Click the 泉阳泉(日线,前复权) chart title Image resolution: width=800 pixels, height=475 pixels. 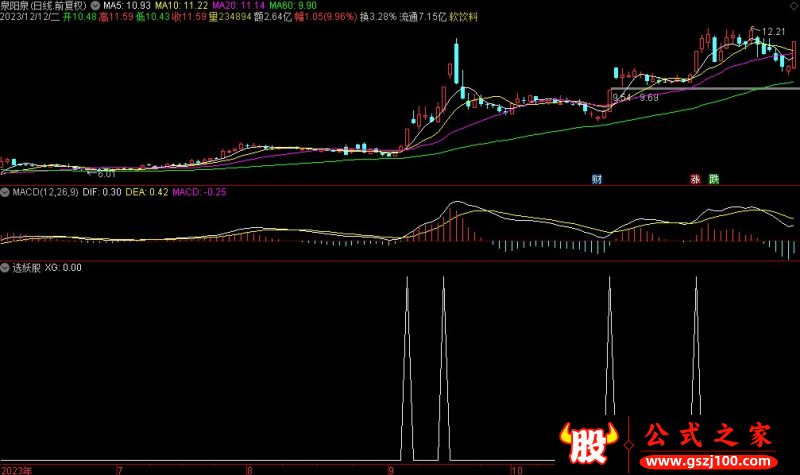tap(44, 6)
